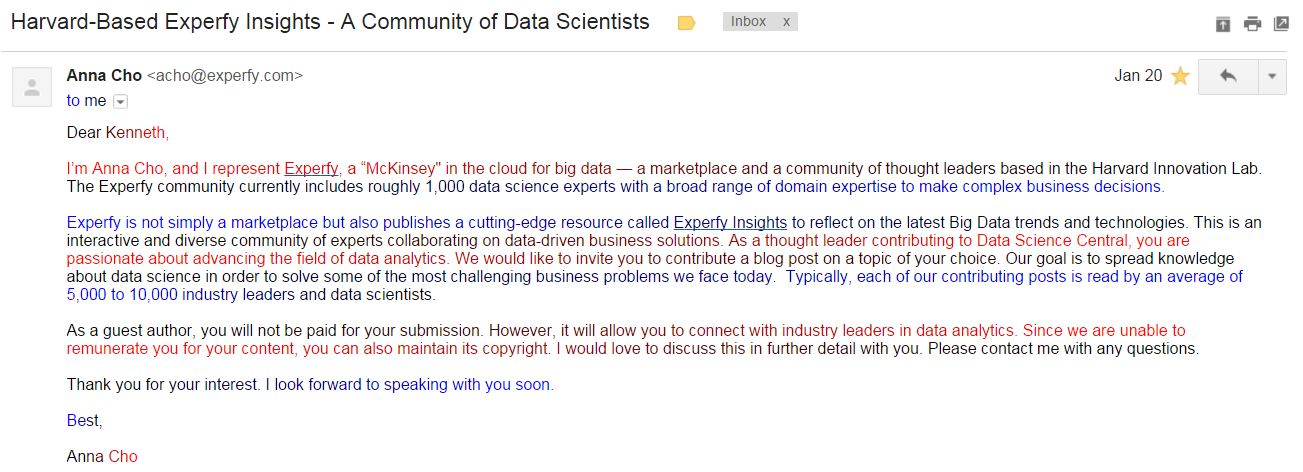The height and width of the screenshot is (472, 1303).
Task: Click the yellow importance marker icon
Action: (686, 23)
